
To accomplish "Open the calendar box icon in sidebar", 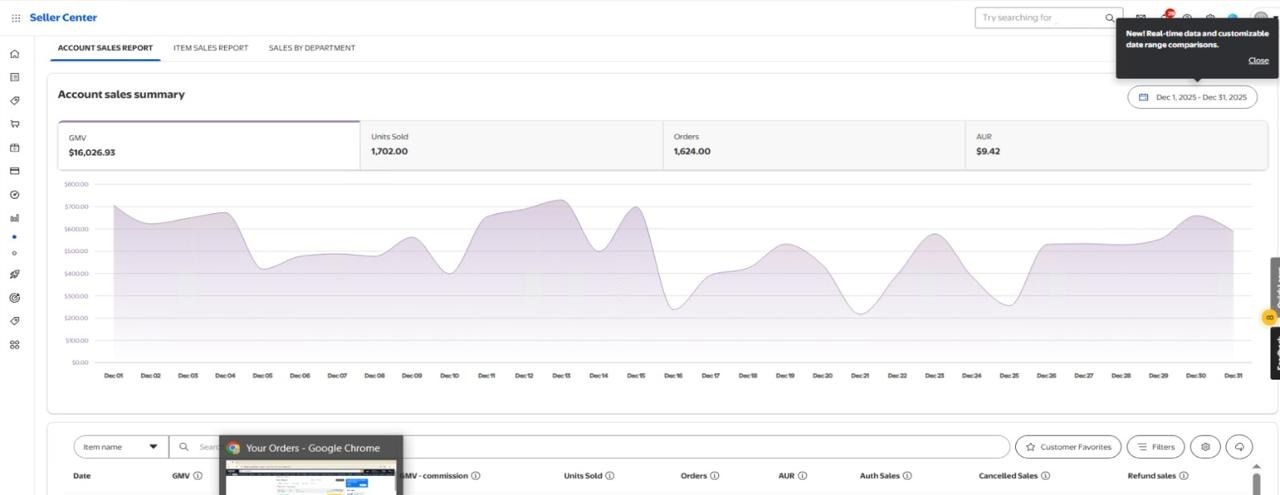I will click(14, 148).
